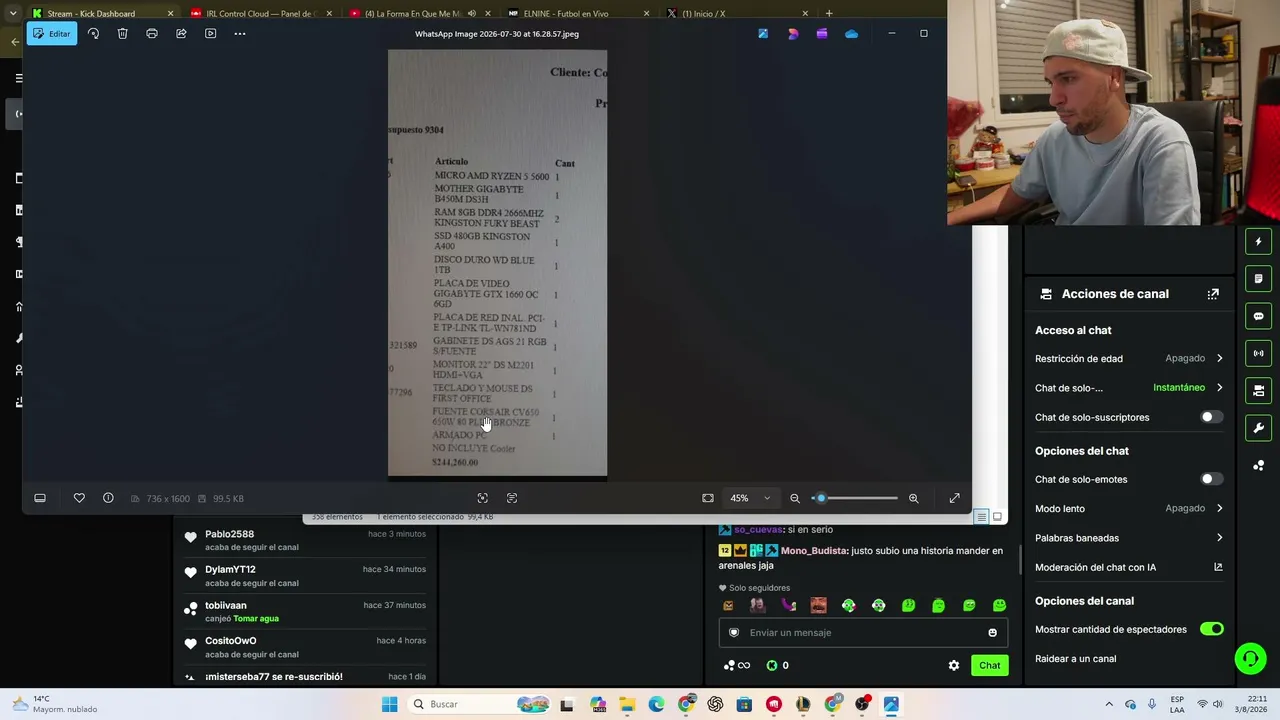Open a new browser tab
This screenshot has height=720, width=1280.
(829, 14)
